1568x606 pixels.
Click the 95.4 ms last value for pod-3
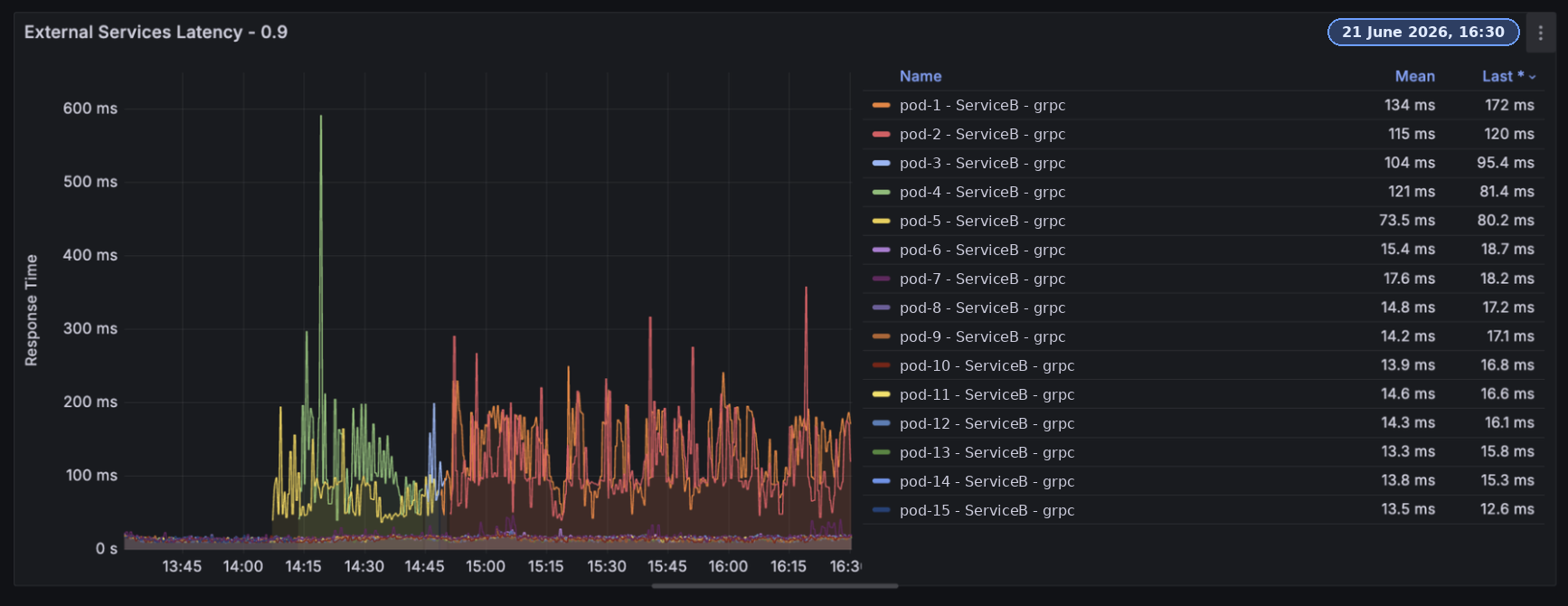(1506, 164)
